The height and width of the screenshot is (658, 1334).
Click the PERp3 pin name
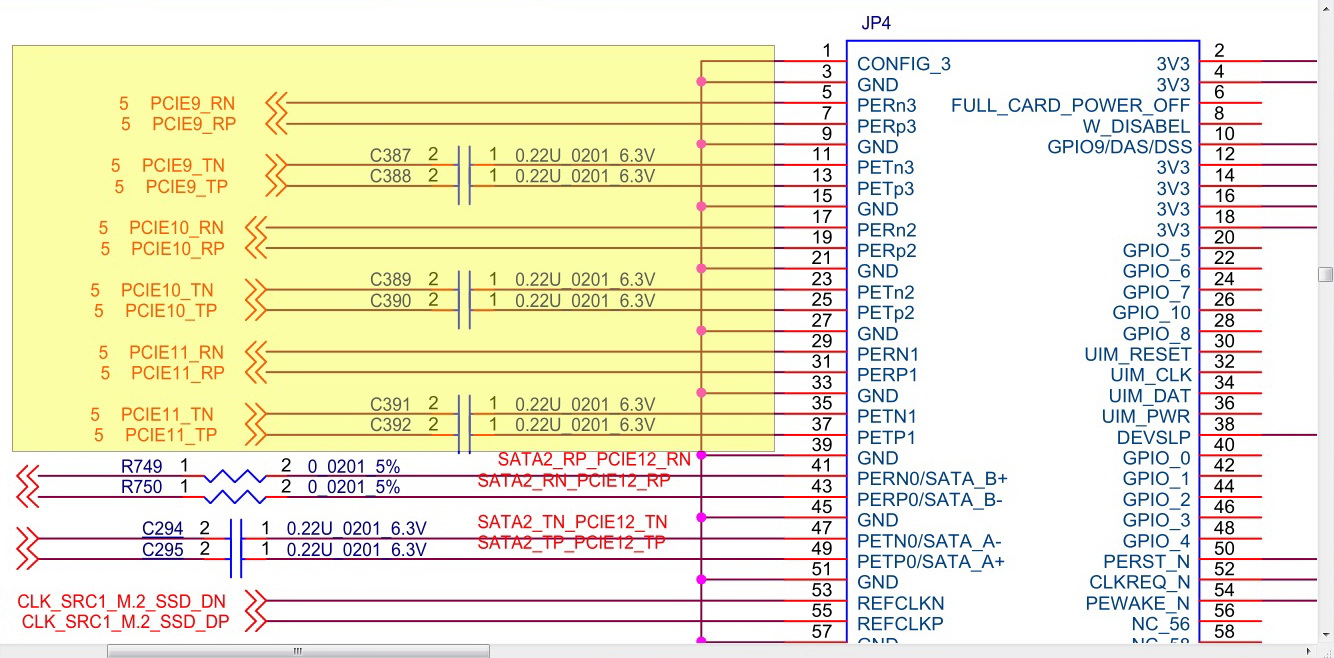(887, 126)
